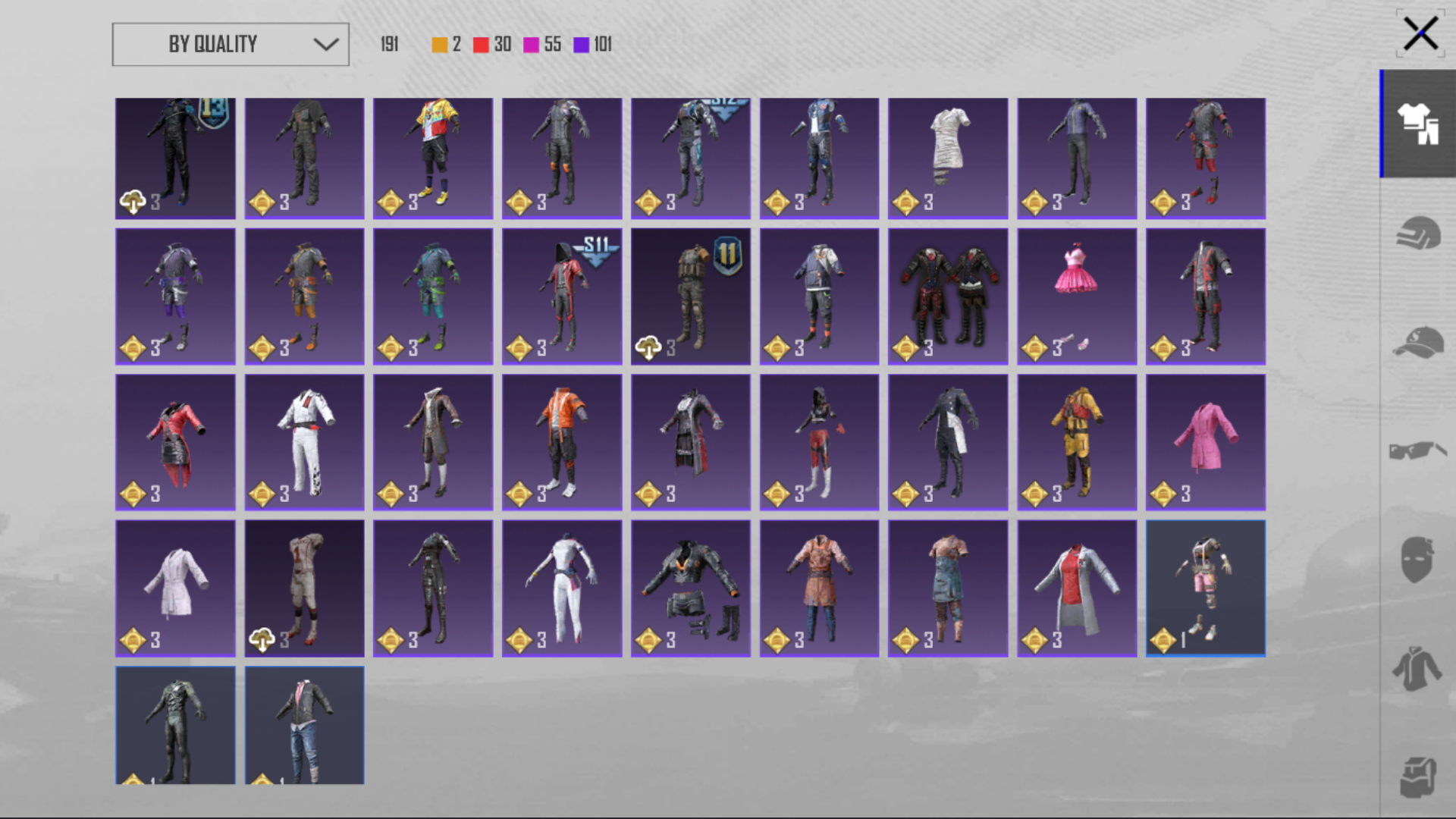Select the white bathrobe outfit
Viewport: 1456px width, 819px height.
click(x=175, y=588)
